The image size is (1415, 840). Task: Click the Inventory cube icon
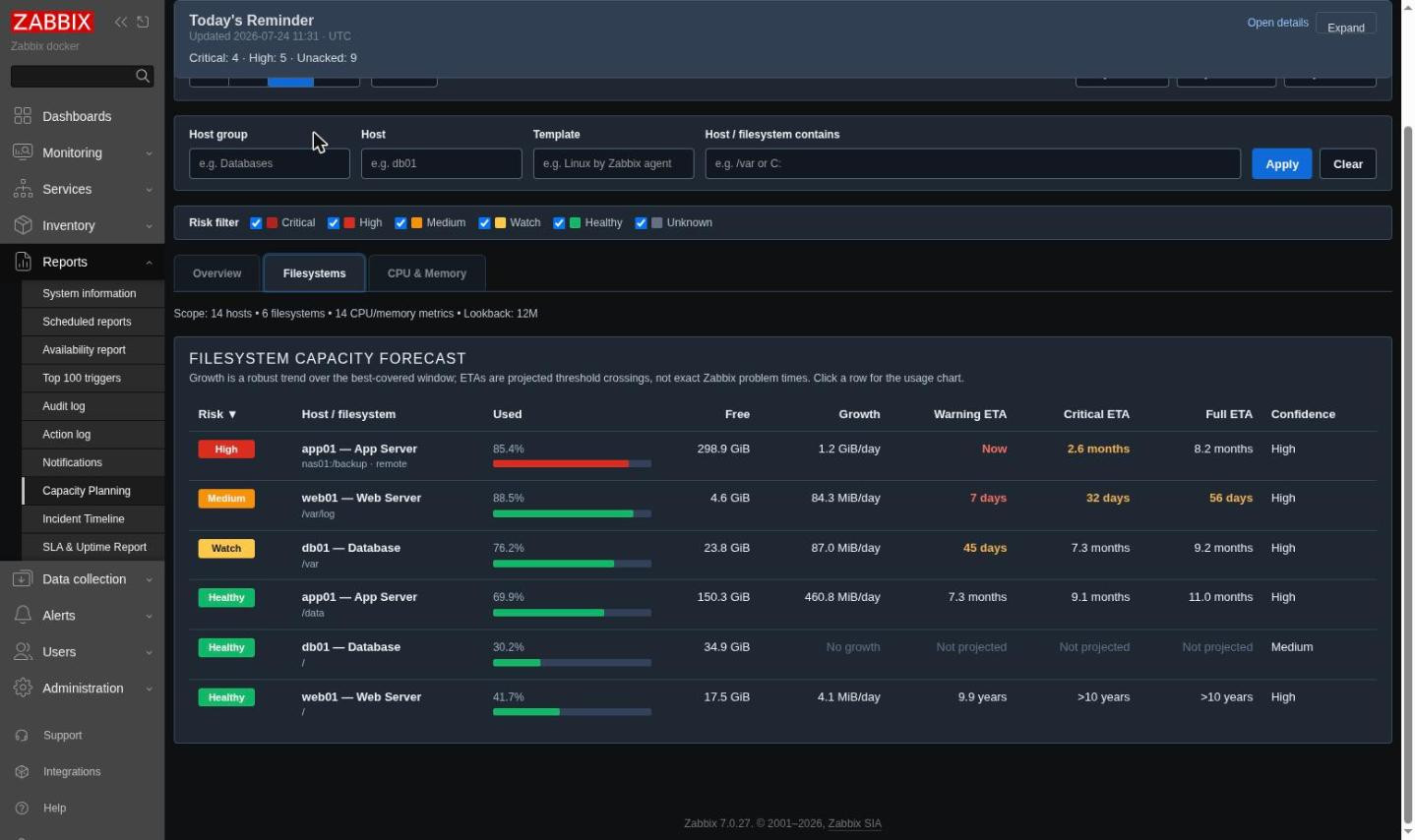coord(23,225)
